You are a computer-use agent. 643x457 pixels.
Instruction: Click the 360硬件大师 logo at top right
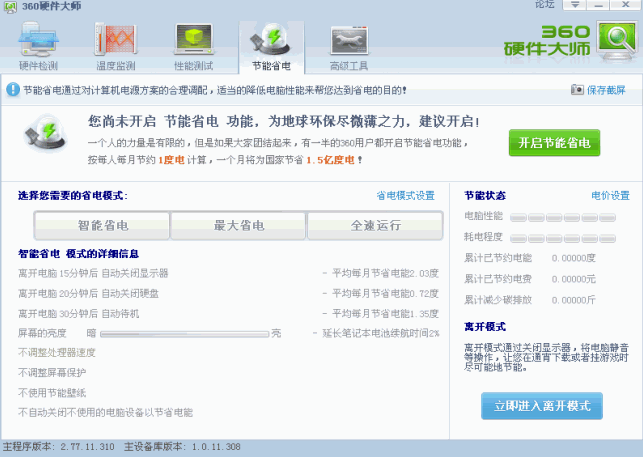click(x=571, y=41)
